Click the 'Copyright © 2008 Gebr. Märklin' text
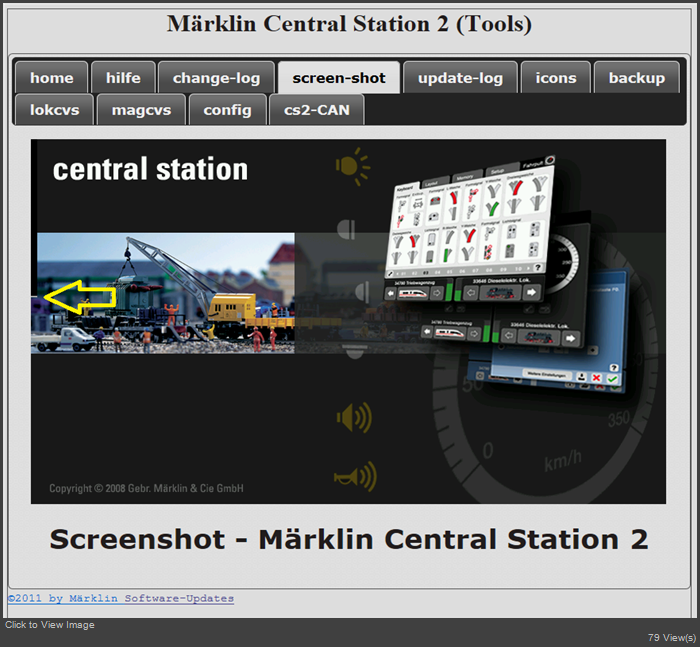The image size is (700, 647). (x=146, y=488)
